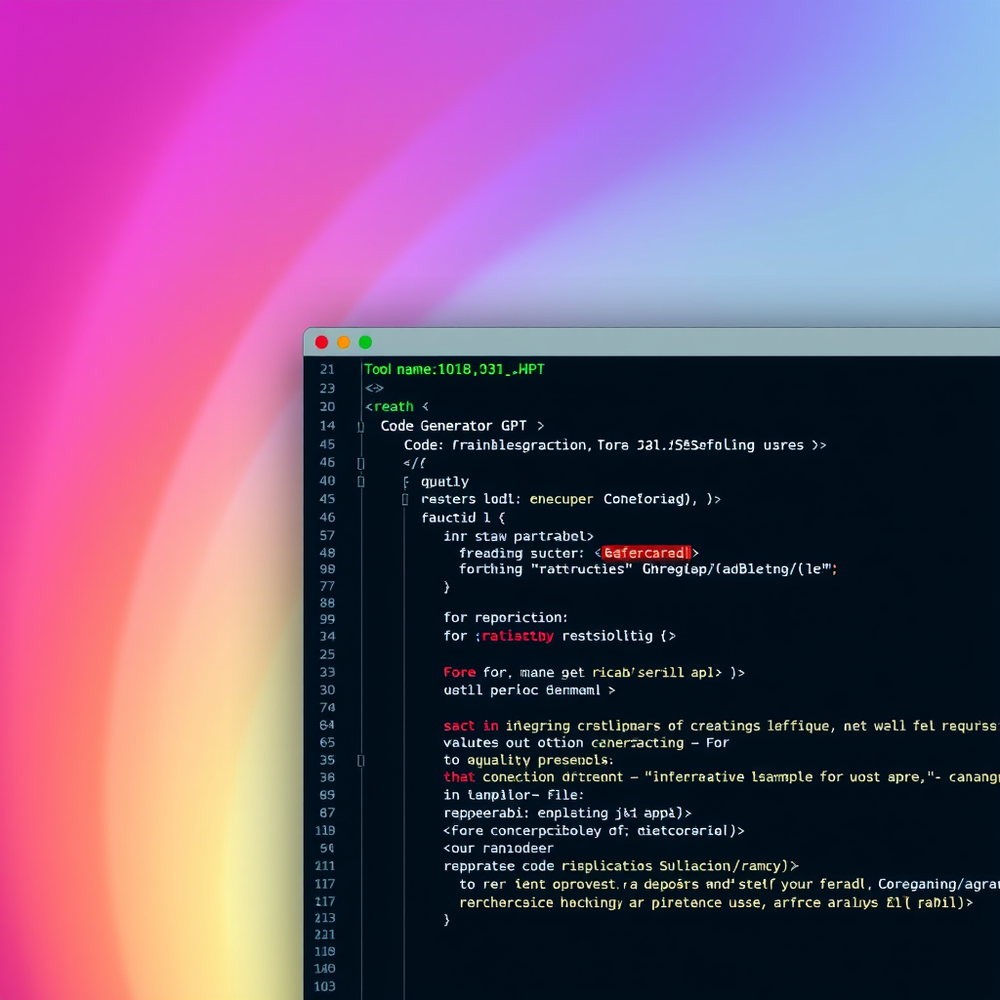Select the '<reath <' tag text
The image size is (1000, 1000).
pyautogui.click(x=397, y=407)
